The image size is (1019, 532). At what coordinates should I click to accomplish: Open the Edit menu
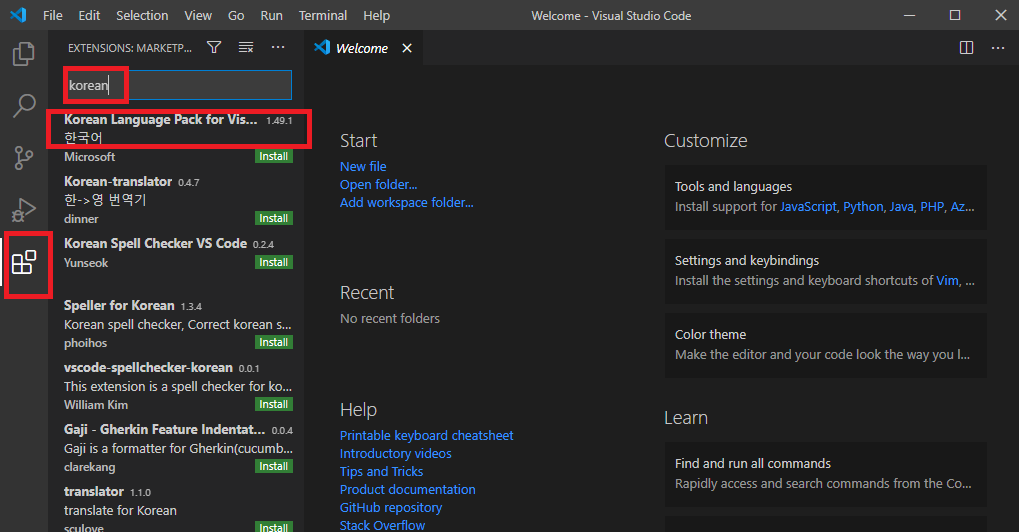(x=89, y=16)
